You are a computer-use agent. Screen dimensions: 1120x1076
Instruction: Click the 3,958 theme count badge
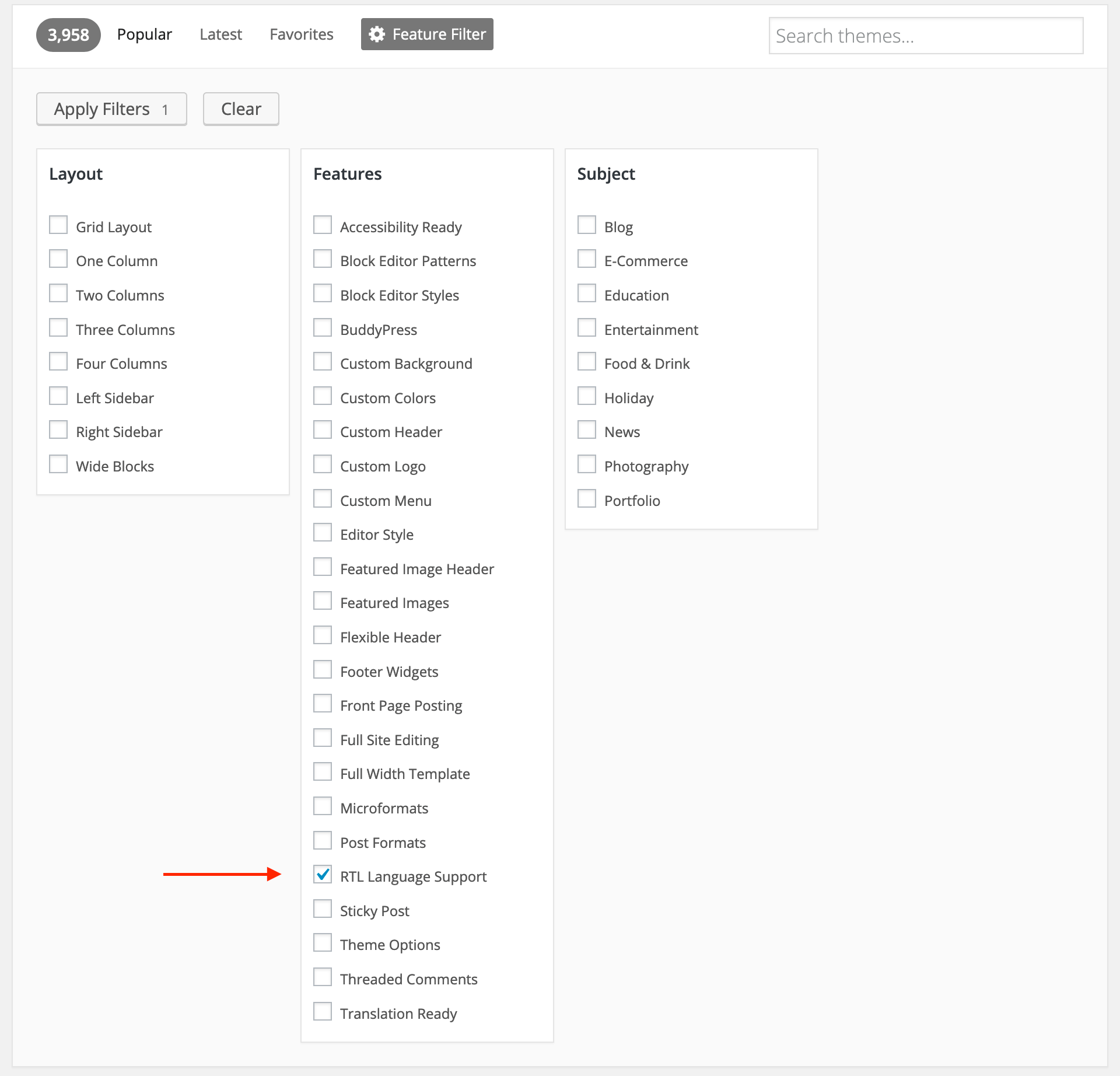coord(68,35)
